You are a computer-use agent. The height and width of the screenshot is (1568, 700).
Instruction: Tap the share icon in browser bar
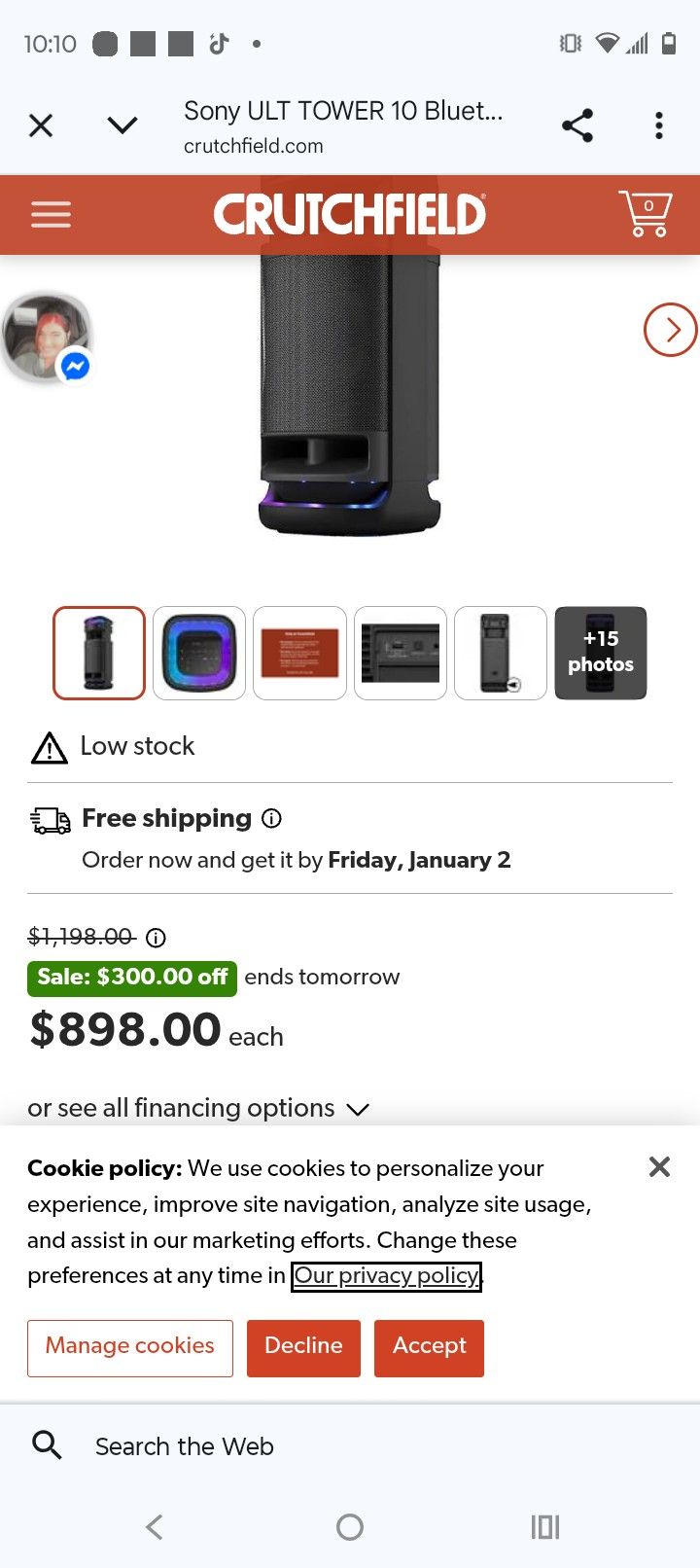[577, 125]
